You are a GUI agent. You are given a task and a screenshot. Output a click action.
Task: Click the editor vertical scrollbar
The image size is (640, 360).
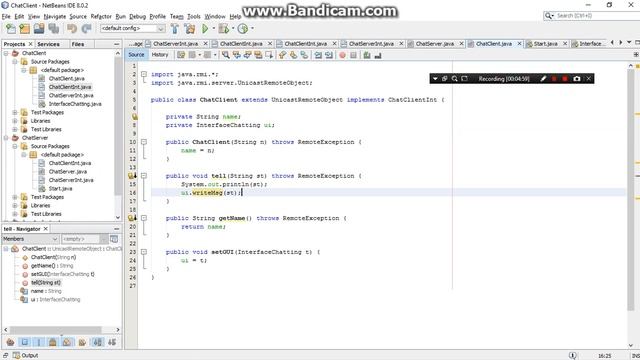click(x=631, y=190)
